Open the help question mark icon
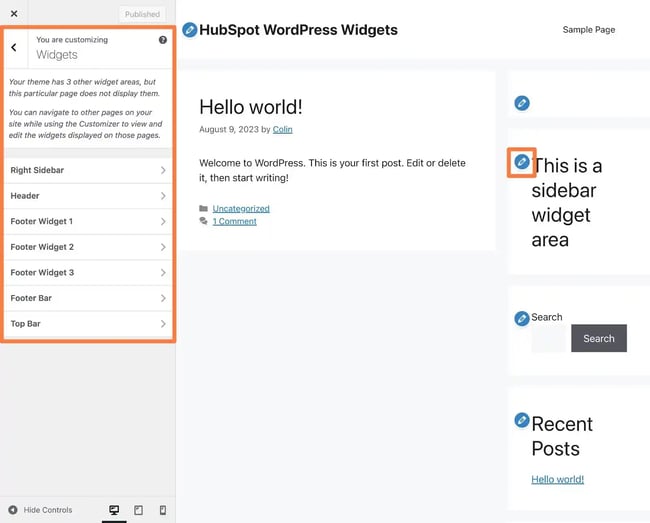The width and height of the screenshot is (650, 523). [x=163, y=40]
